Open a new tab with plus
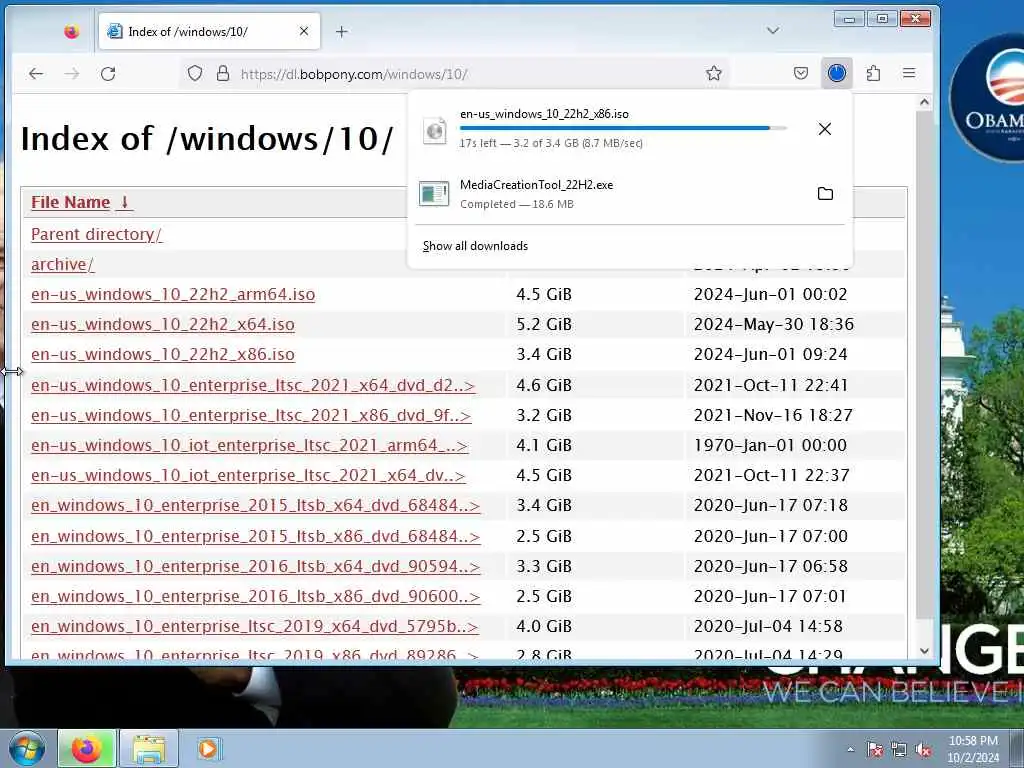 tap(342, 31)
